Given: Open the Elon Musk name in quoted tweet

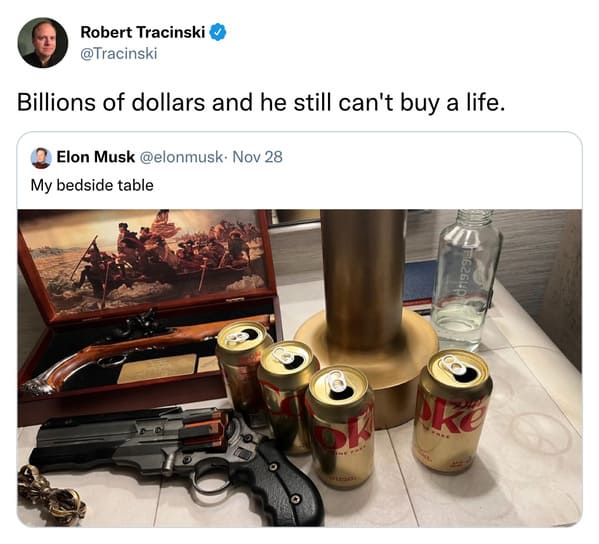Looking at the screenshot, I should (x=96, y=157).
